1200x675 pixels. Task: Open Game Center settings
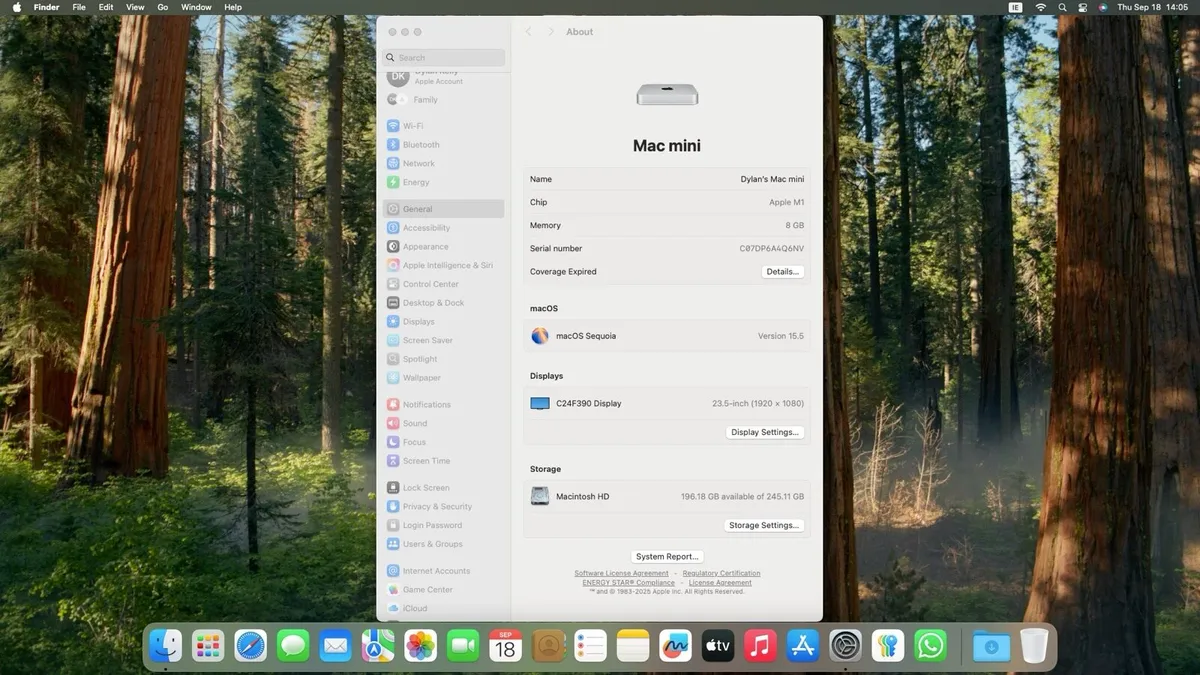443,590
